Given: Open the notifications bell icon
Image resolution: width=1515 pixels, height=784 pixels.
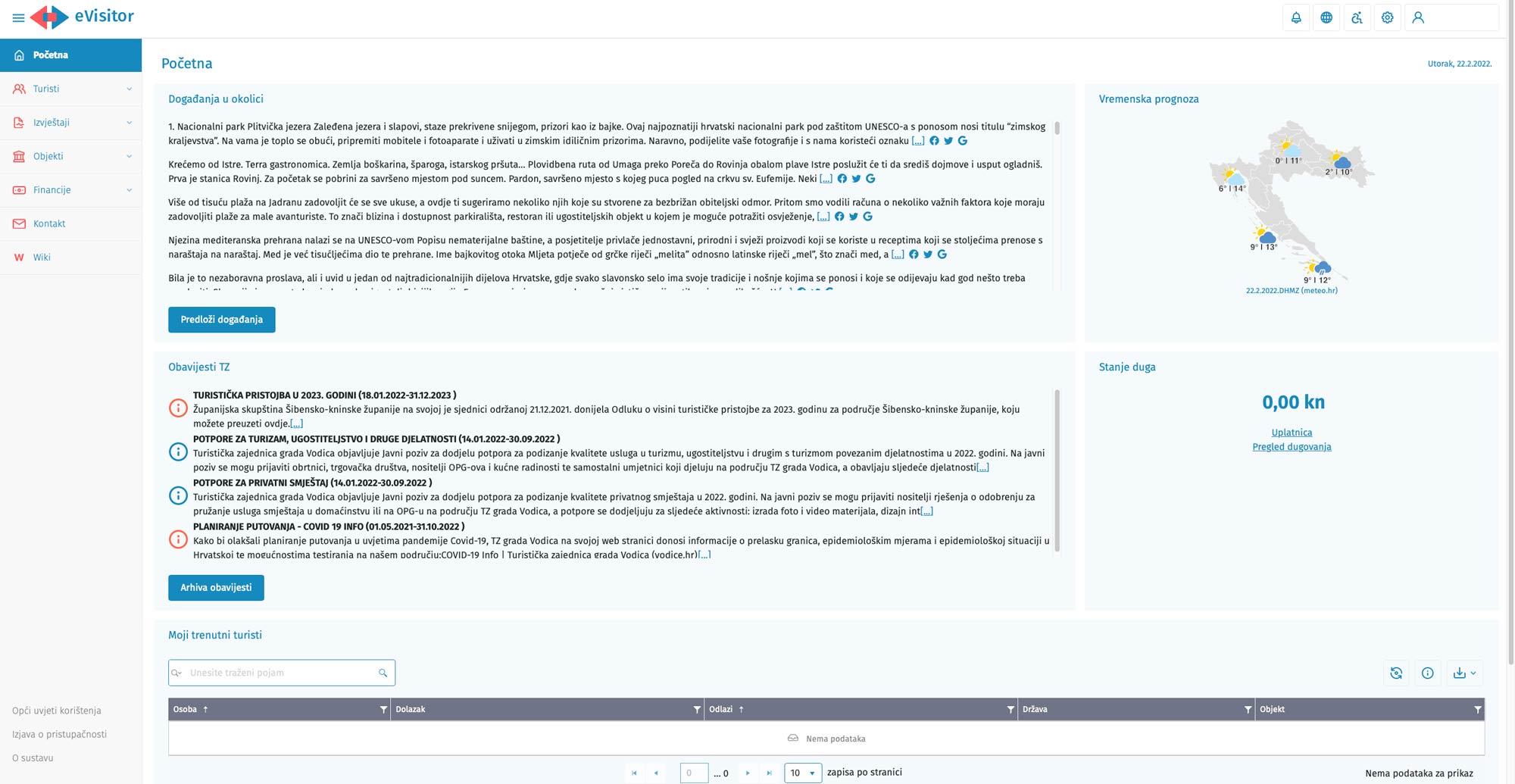Looking at the screenshot, I should pos(1296,17).
